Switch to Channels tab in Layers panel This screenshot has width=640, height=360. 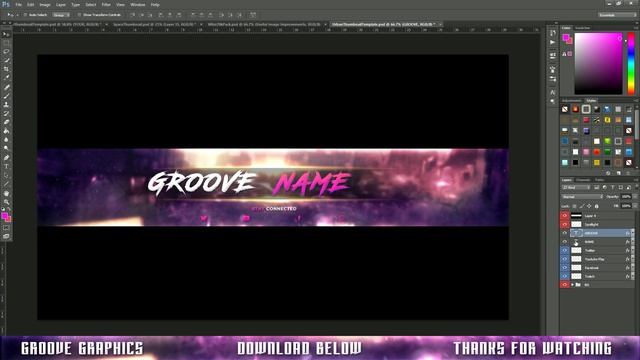[583, 180]
